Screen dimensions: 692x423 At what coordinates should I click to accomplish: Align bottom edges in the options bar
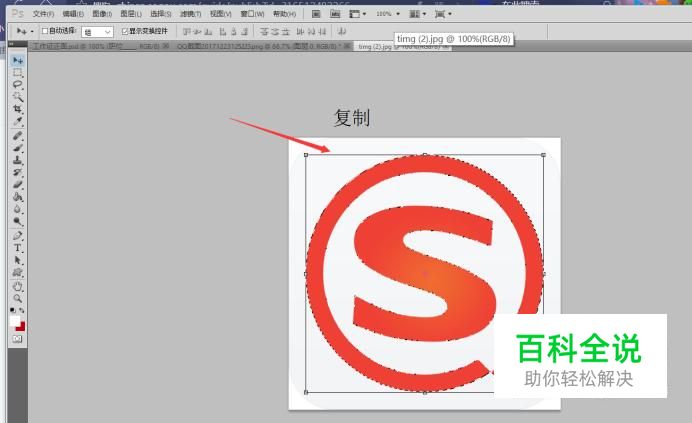pyautogui.click(x=208, y=31)
